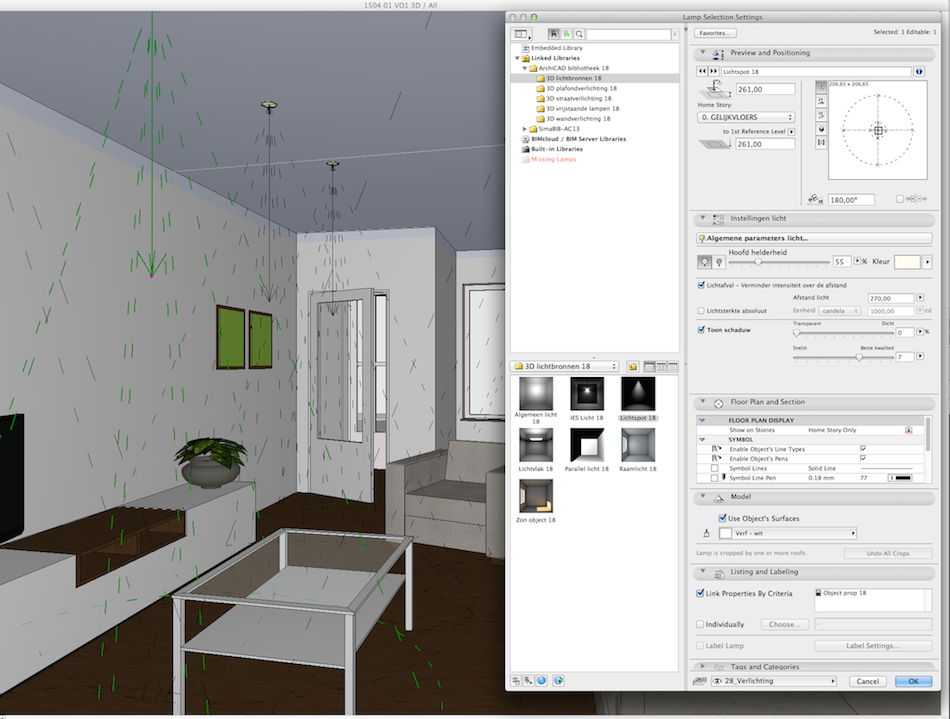
Task: Open the reference level arrow popup
Action: tap(791, 131)
